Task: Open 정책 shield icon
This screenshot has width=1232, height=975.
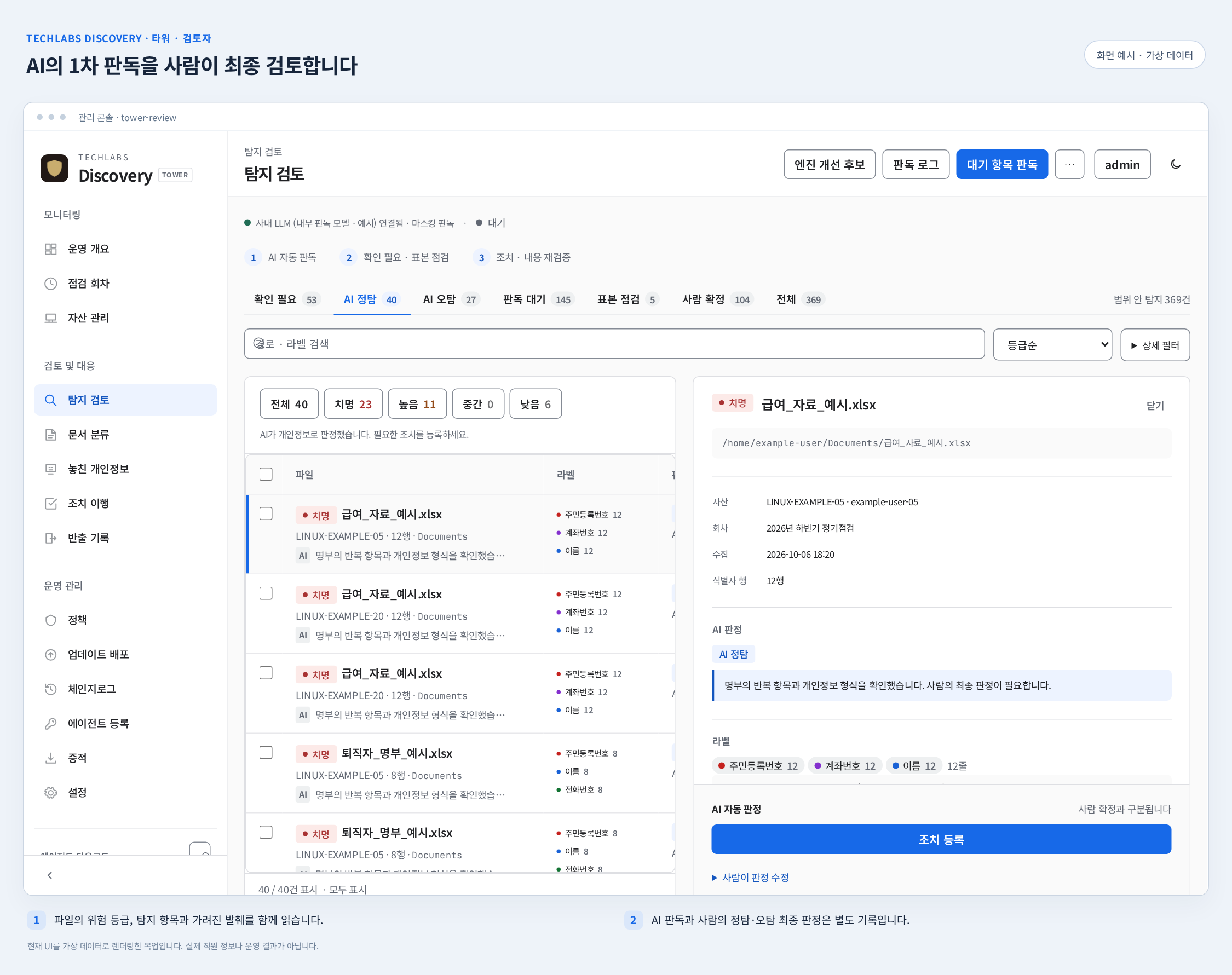Action: pyautogui.click(x=51, y=620)
